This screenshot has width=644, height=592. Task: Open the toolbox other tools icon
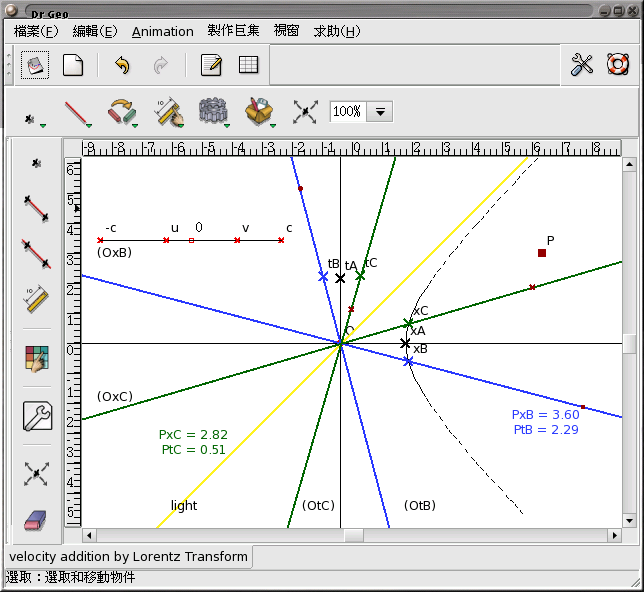[259, 111]
